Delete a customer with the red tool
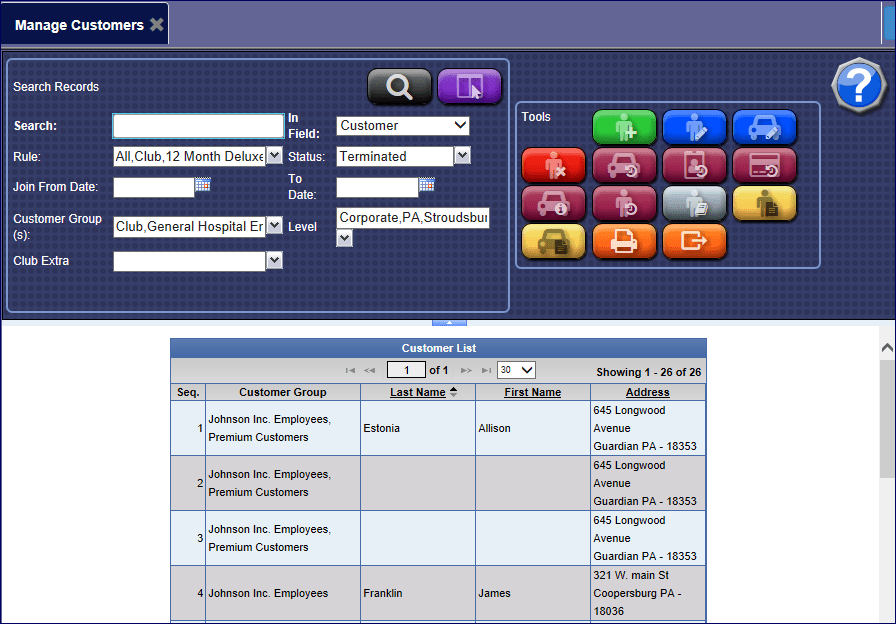Image resolution: width=896 pixels, height=624 pixels. point(553,166)
